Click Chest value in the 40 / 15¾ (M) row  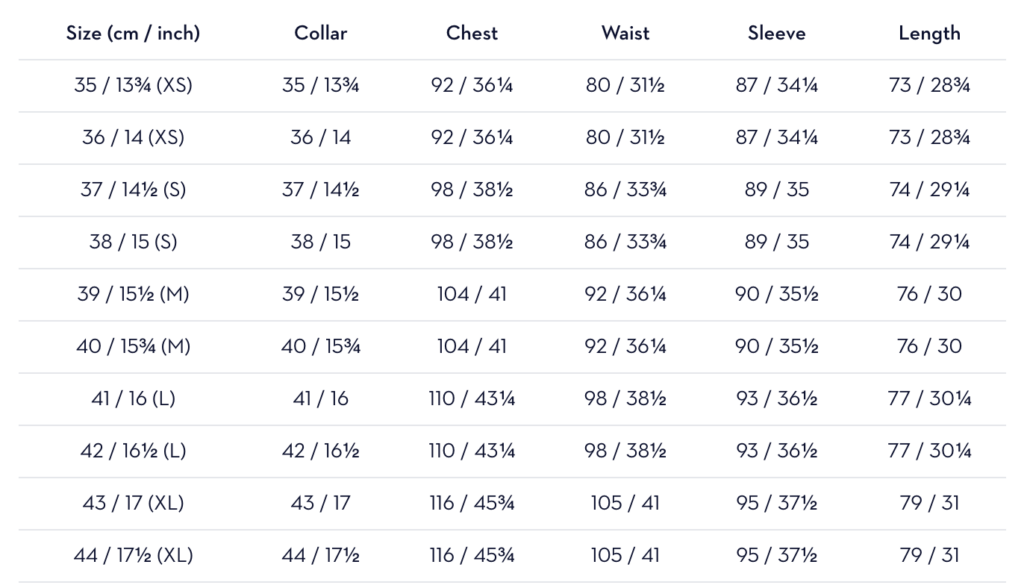(x=472, y=346)
